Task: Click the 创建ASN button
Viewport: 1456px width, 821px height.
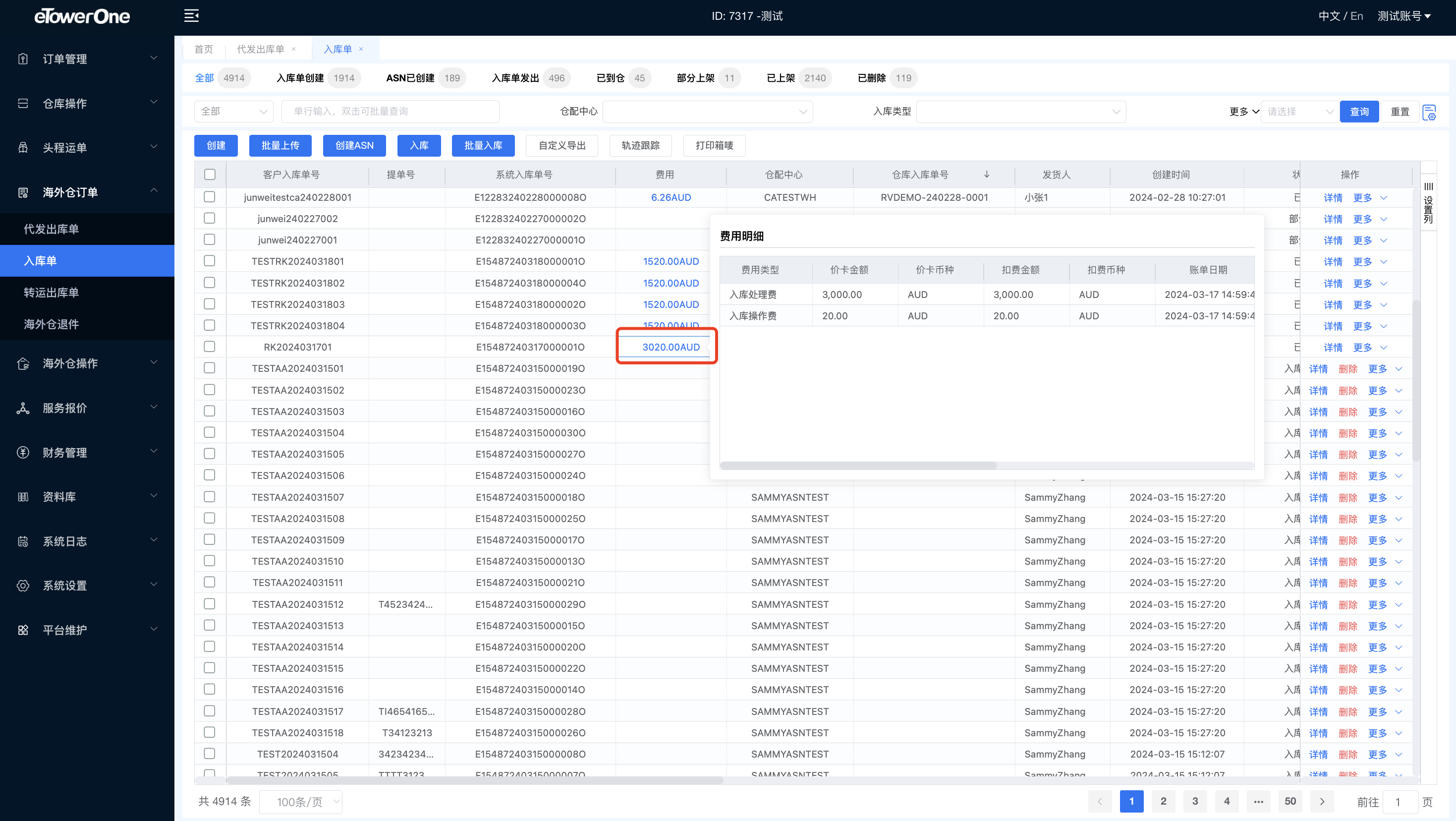Action: click(354, 146)
